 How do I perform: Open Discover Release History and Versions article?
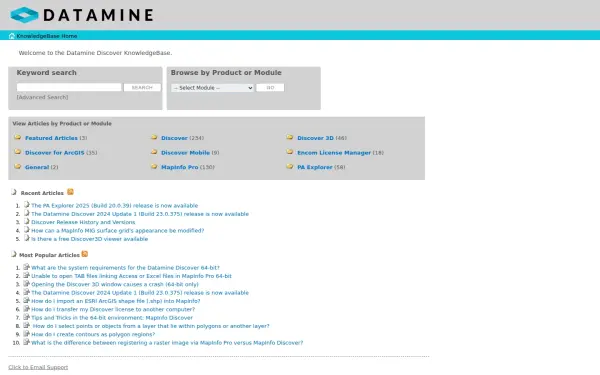[x=83, y=222]
